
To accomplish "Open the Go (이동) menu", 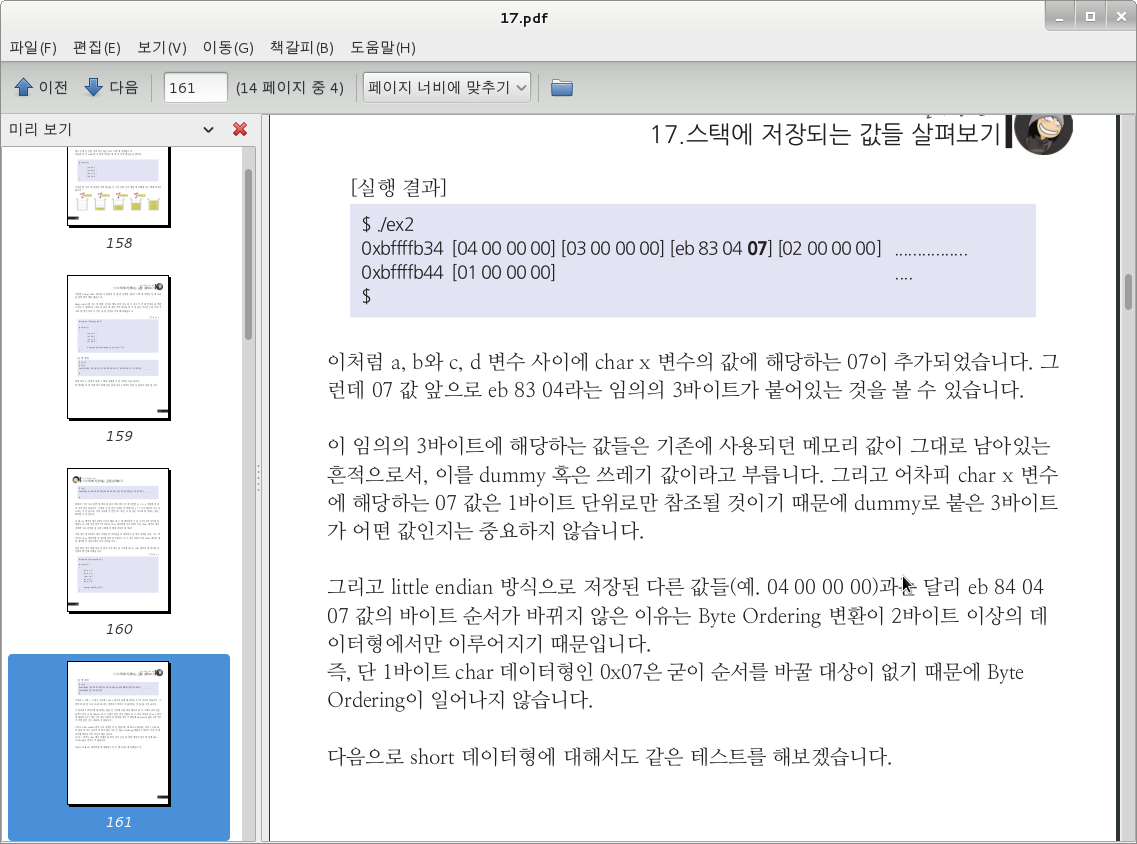I will click(227, 48).
